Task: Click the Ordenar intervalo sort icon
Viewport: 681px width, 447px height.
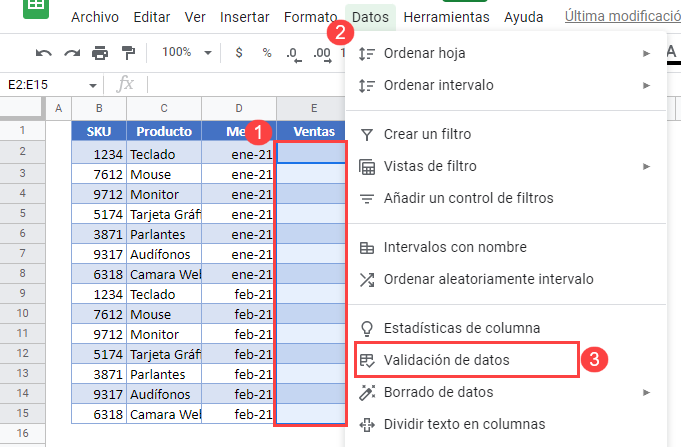Action: [367, 86]
